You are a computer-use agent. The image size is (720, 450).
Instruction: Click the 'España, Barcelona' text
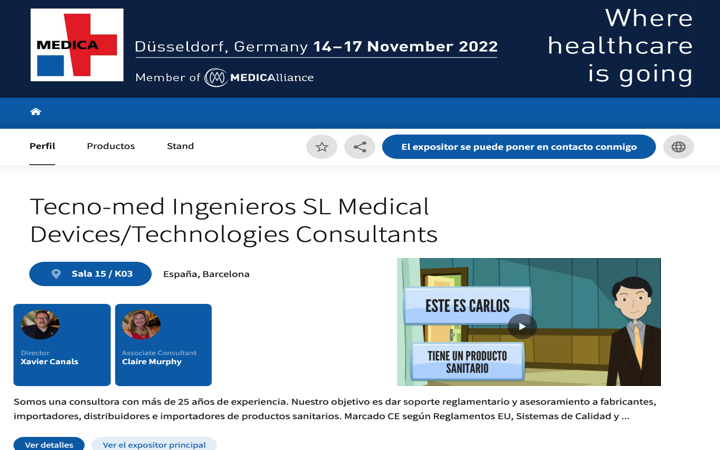tap(206, 274)
